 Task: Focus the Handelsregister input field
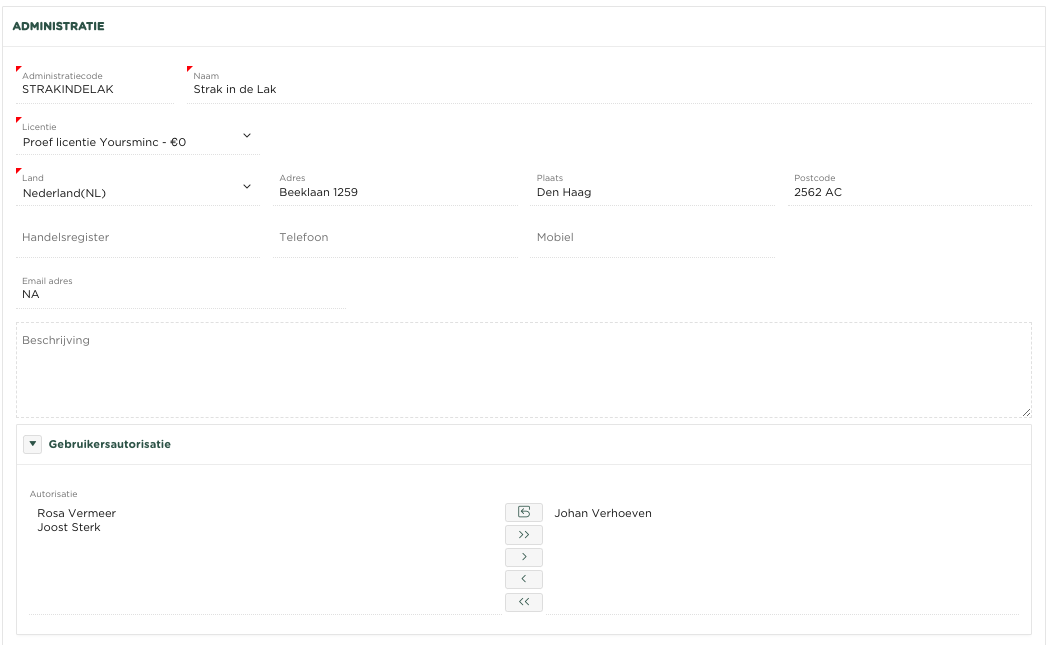tap(137, 238)
